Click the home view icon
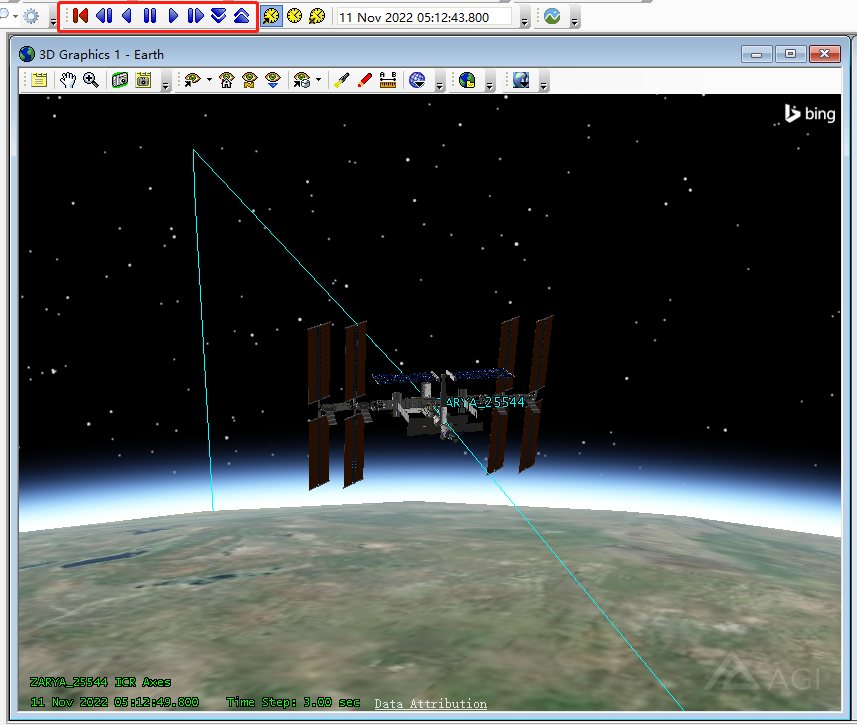 point(227,81)
